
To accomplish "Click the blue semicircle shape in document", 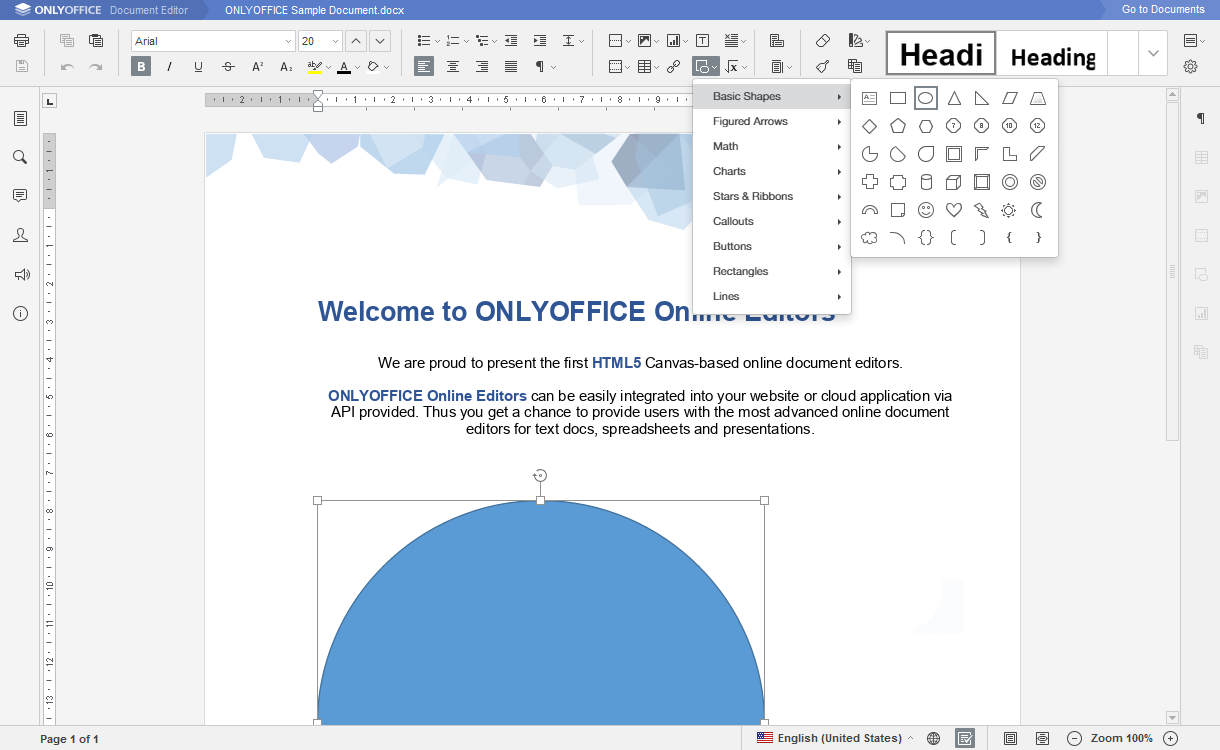I will tap(541, 612).
